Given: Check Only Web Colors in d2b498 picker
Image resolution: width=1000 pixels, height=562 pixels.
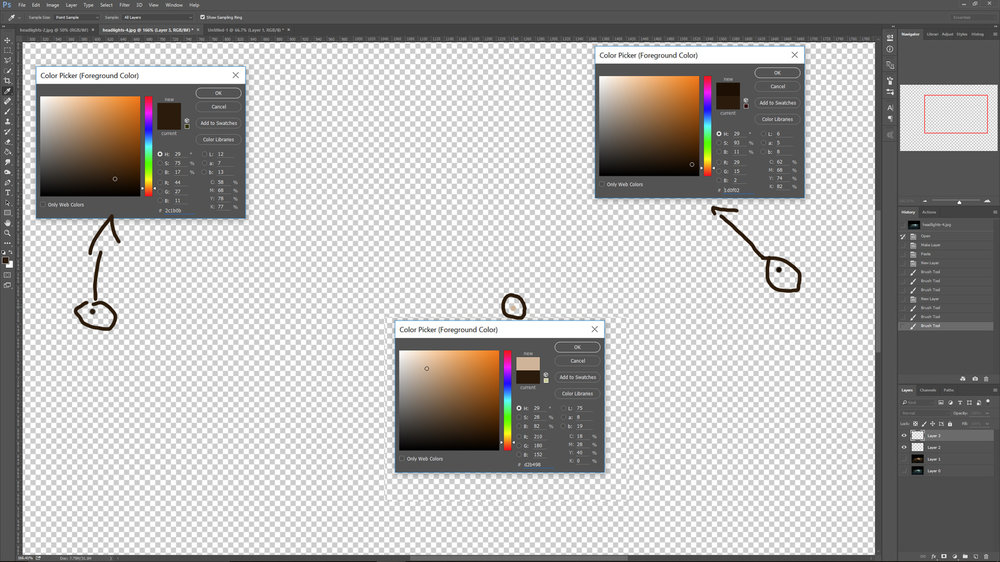Looking at the screenshot, I should pyautogui.click(x=402, y=459).
